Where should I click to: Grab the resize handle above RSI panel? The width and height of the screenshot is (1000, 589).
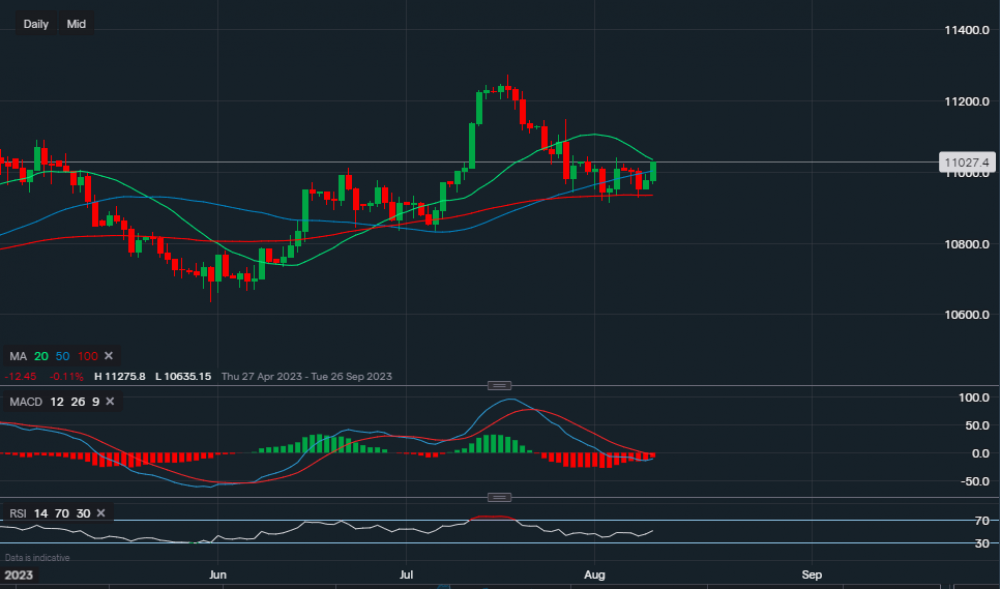499,497
